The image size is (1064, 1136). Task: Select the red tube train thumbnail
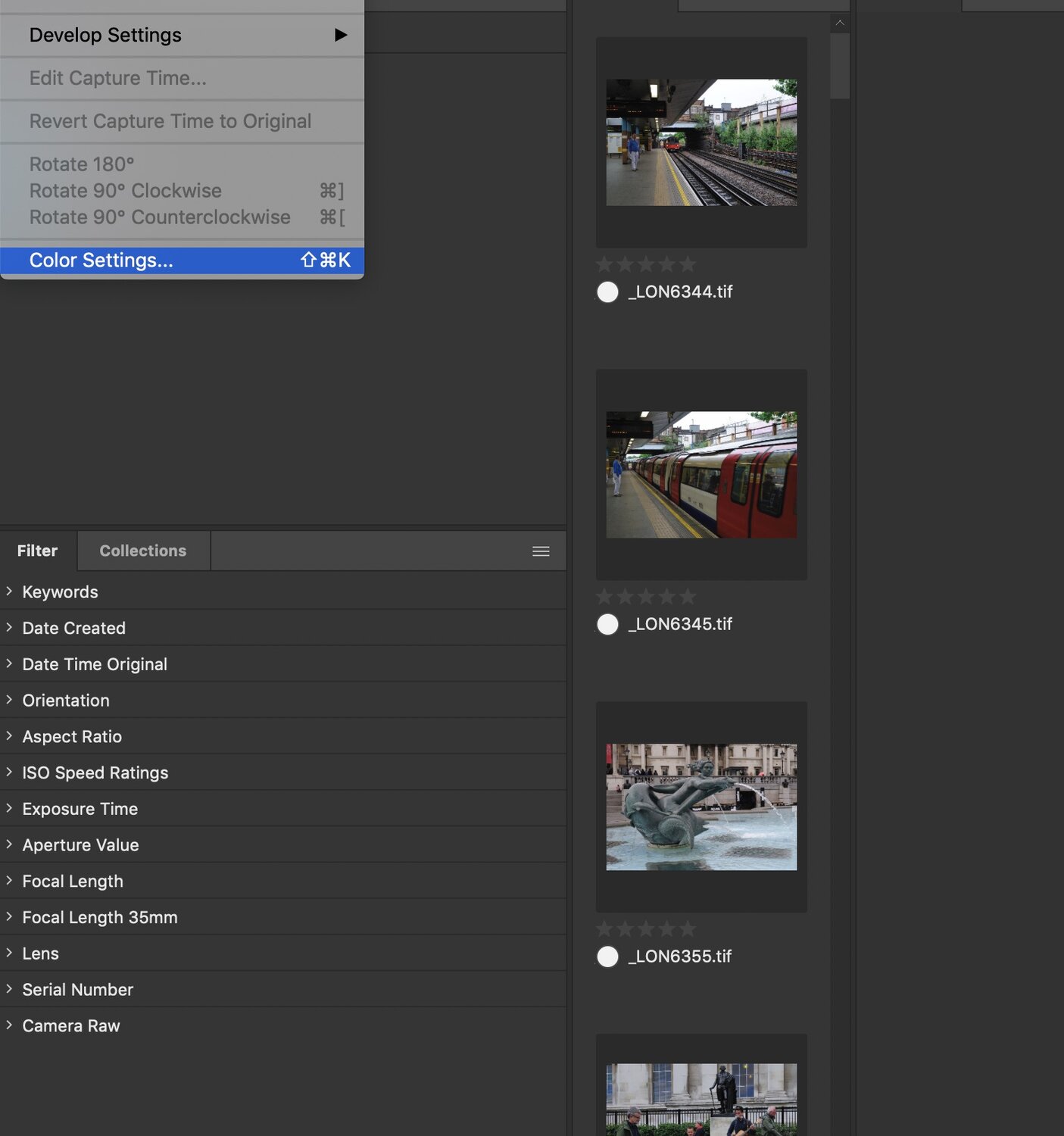coord(701,475)
